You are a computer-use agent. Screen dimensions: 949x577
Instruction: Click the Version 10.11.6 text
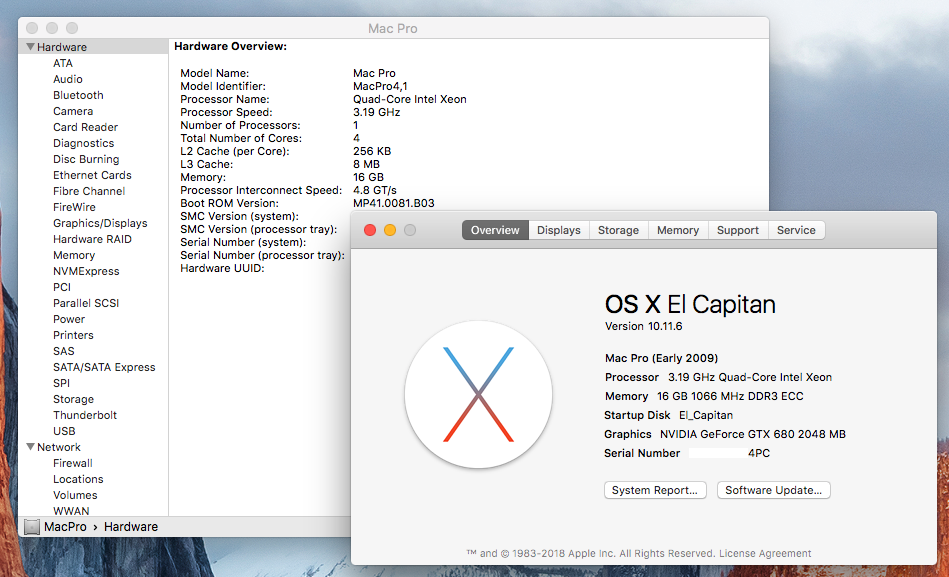pos(643,326)
